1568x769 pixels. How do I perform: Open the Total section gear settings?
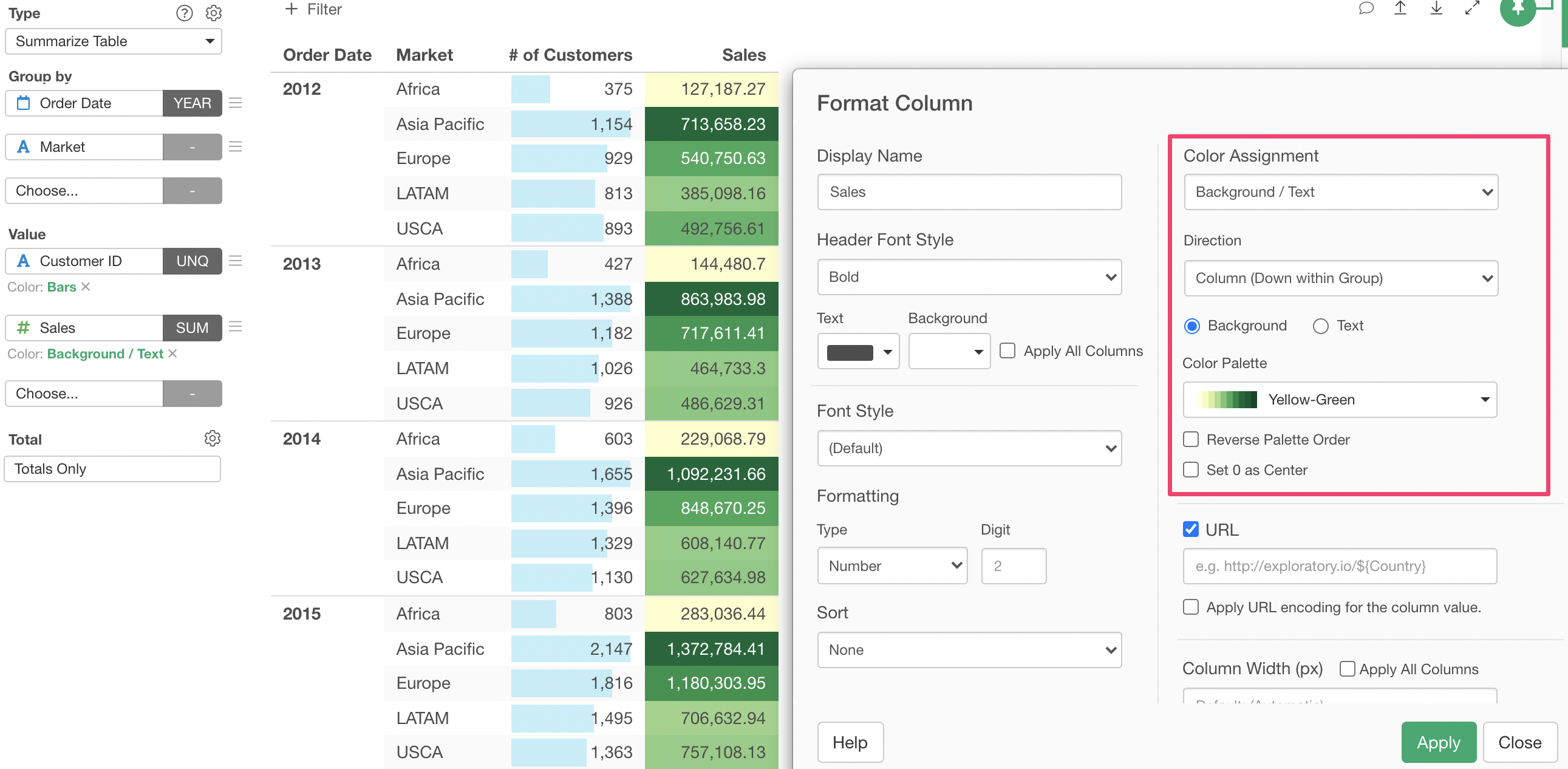[x=212, y=438]
